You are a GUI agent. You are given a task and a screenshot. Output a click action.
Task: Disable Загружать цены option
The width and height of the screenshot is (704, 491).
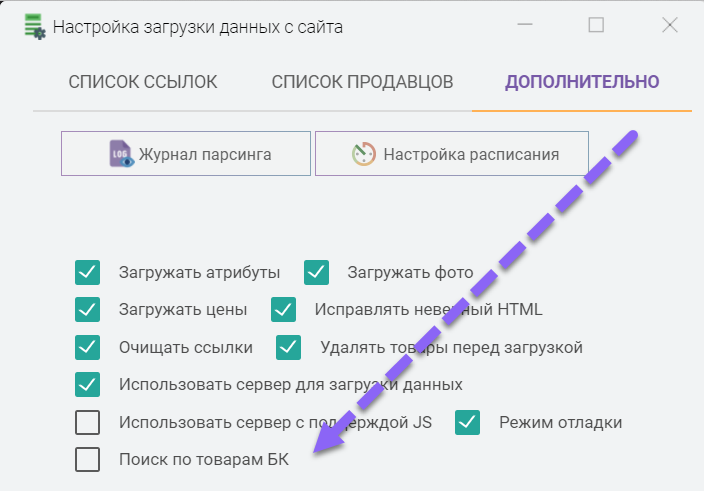pyautogui.click(x=88, y=310)
